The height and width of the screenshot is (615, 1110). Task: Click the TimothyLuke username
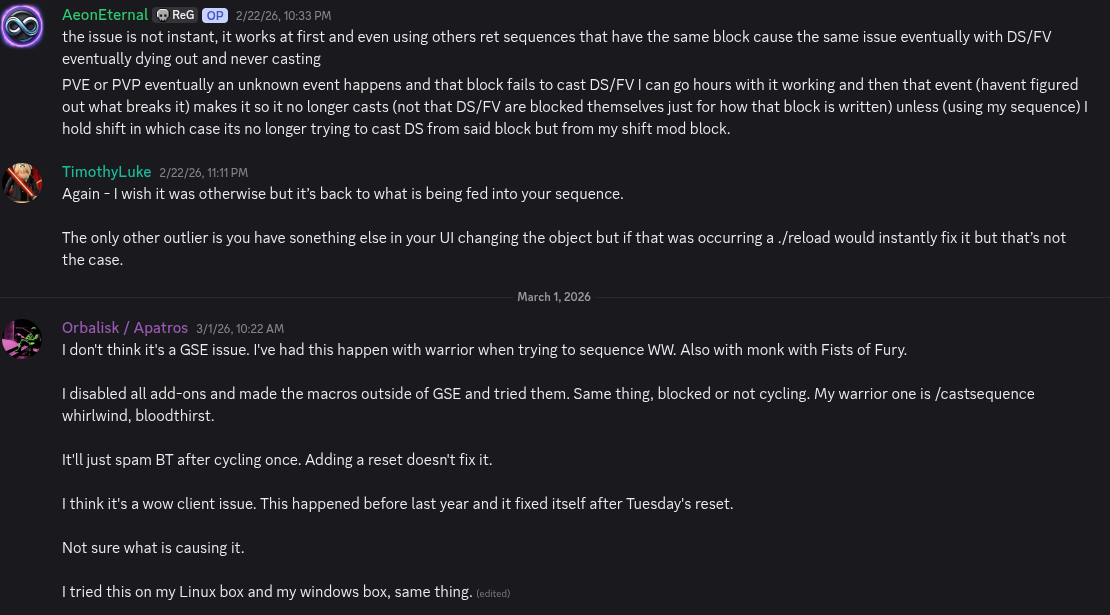point(106,172)
